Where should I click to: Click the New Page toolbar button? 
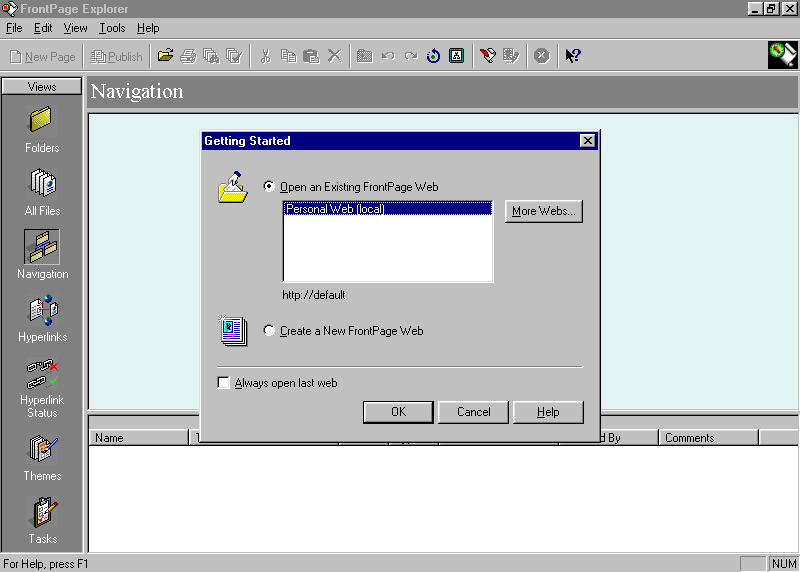pos(43,56)
